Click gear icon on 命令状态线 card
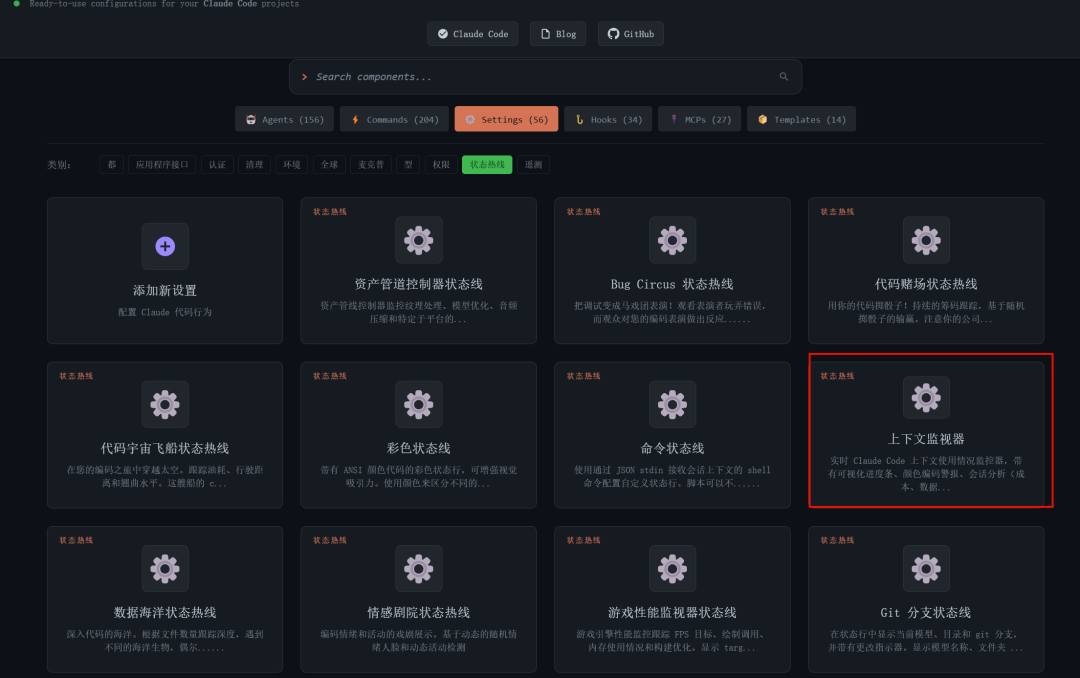This screenshot has width=1080, height=678. [x=672, y=404]
